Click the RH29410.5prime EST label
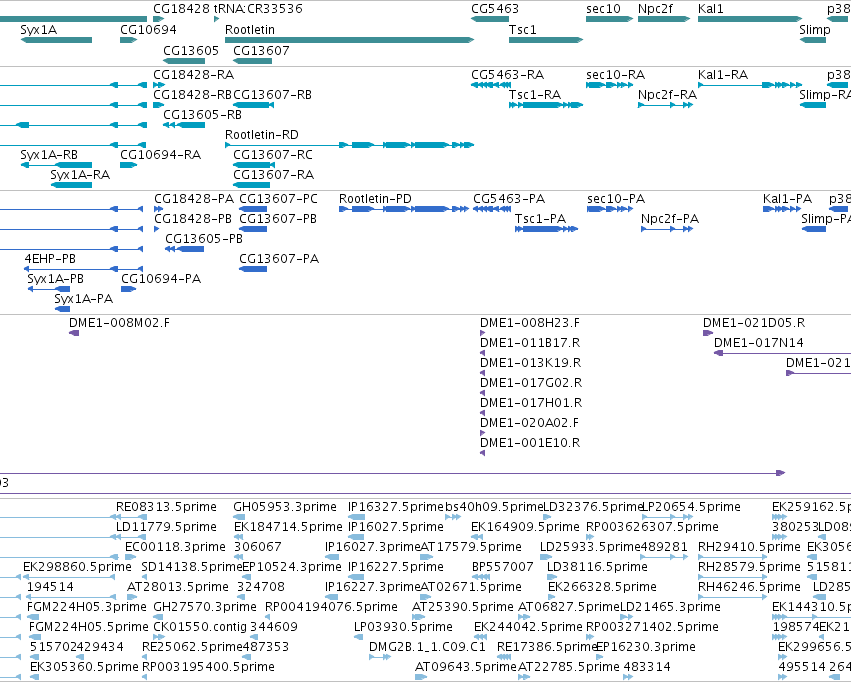Screen dimensions: 851x682 point(749,547)
